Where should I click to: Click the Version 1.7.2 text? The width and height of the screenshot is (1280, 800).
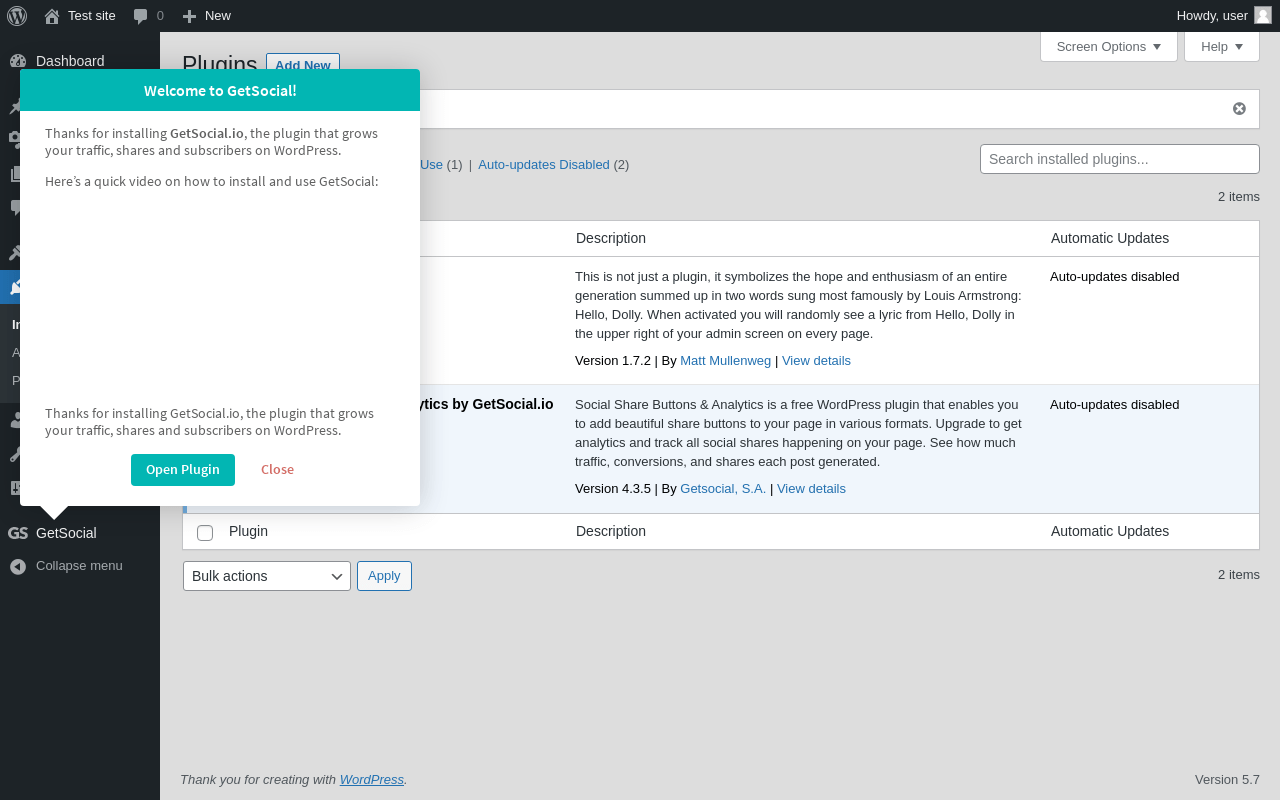pos(613,361)
